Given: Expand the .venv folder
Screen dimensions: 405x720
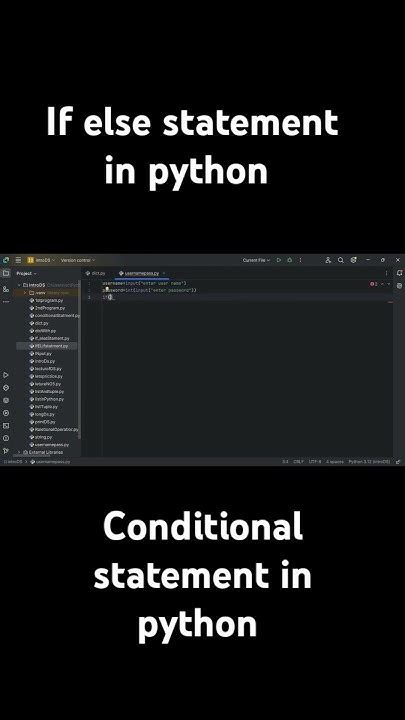Looking at the screenshot, I should 25,292.
